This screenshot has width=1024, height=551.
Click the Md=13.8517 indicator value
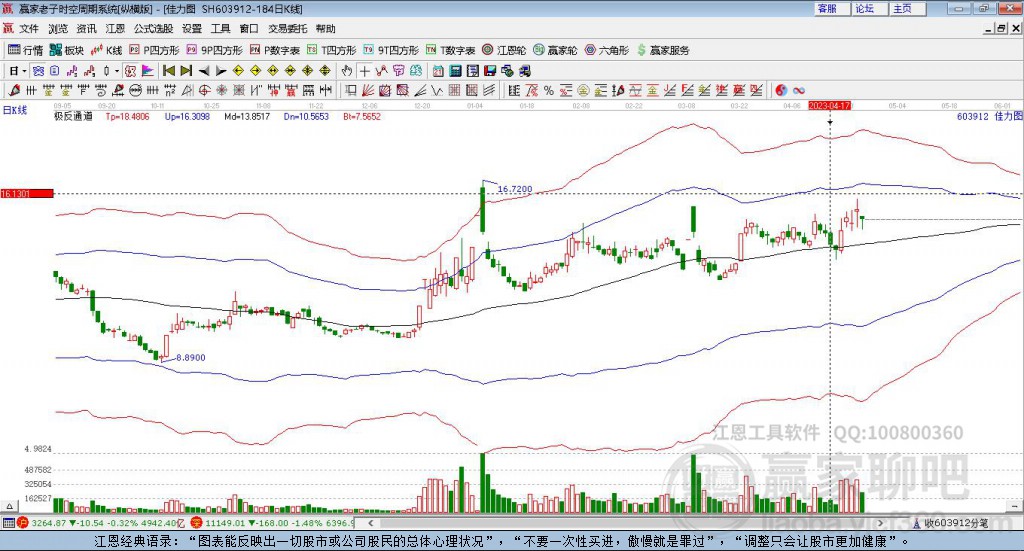coord(247,116)
